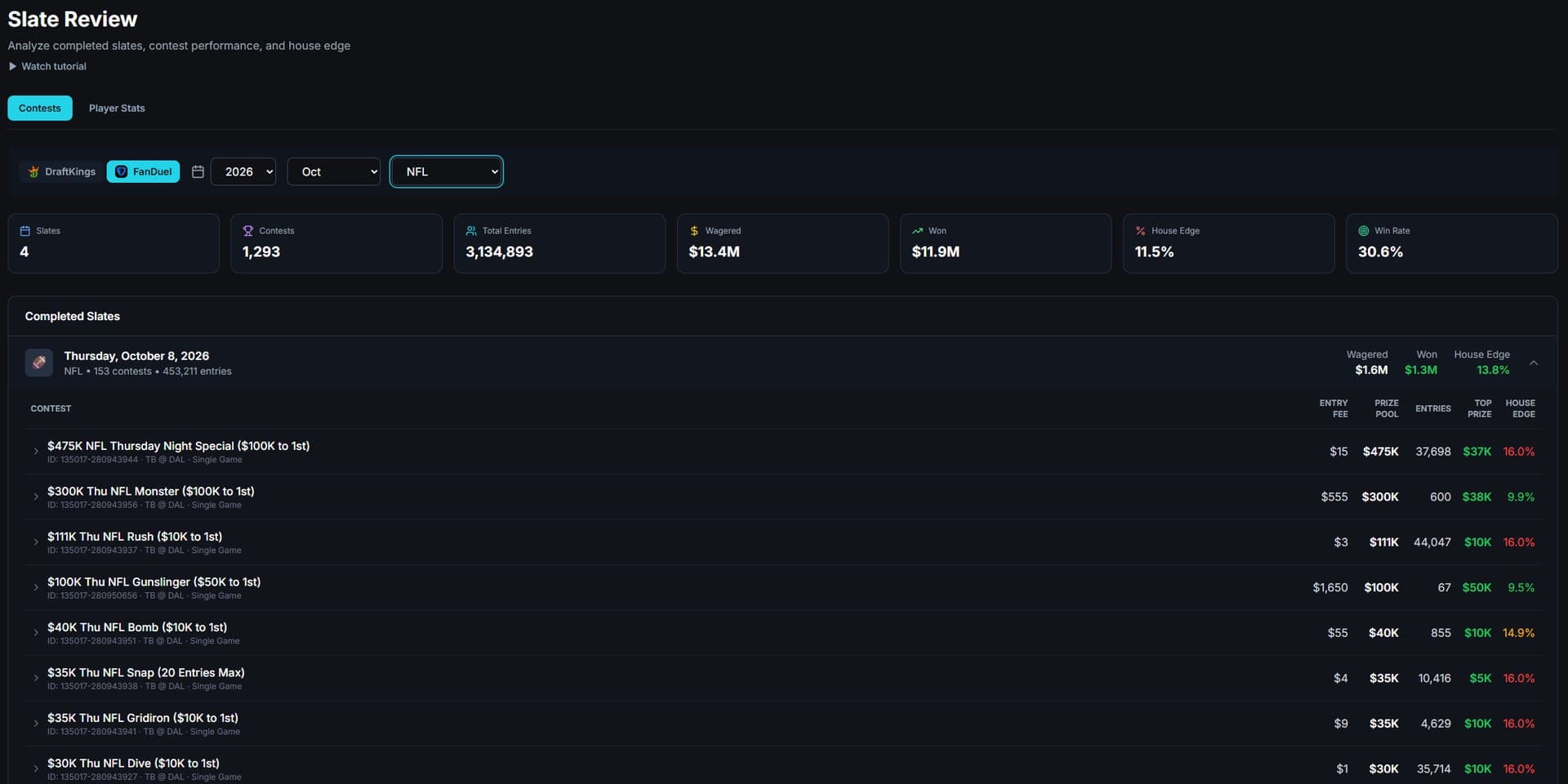The image size is (1568, 784).
Task: Click the Watch tutorial play icon
Action: (12, 66)
